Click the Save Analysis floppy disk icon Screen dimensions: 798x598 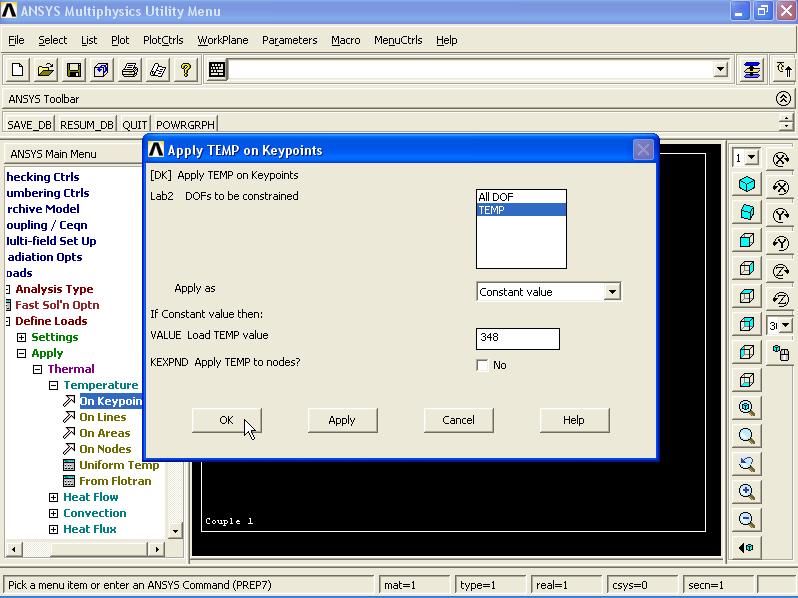point(74,70)
